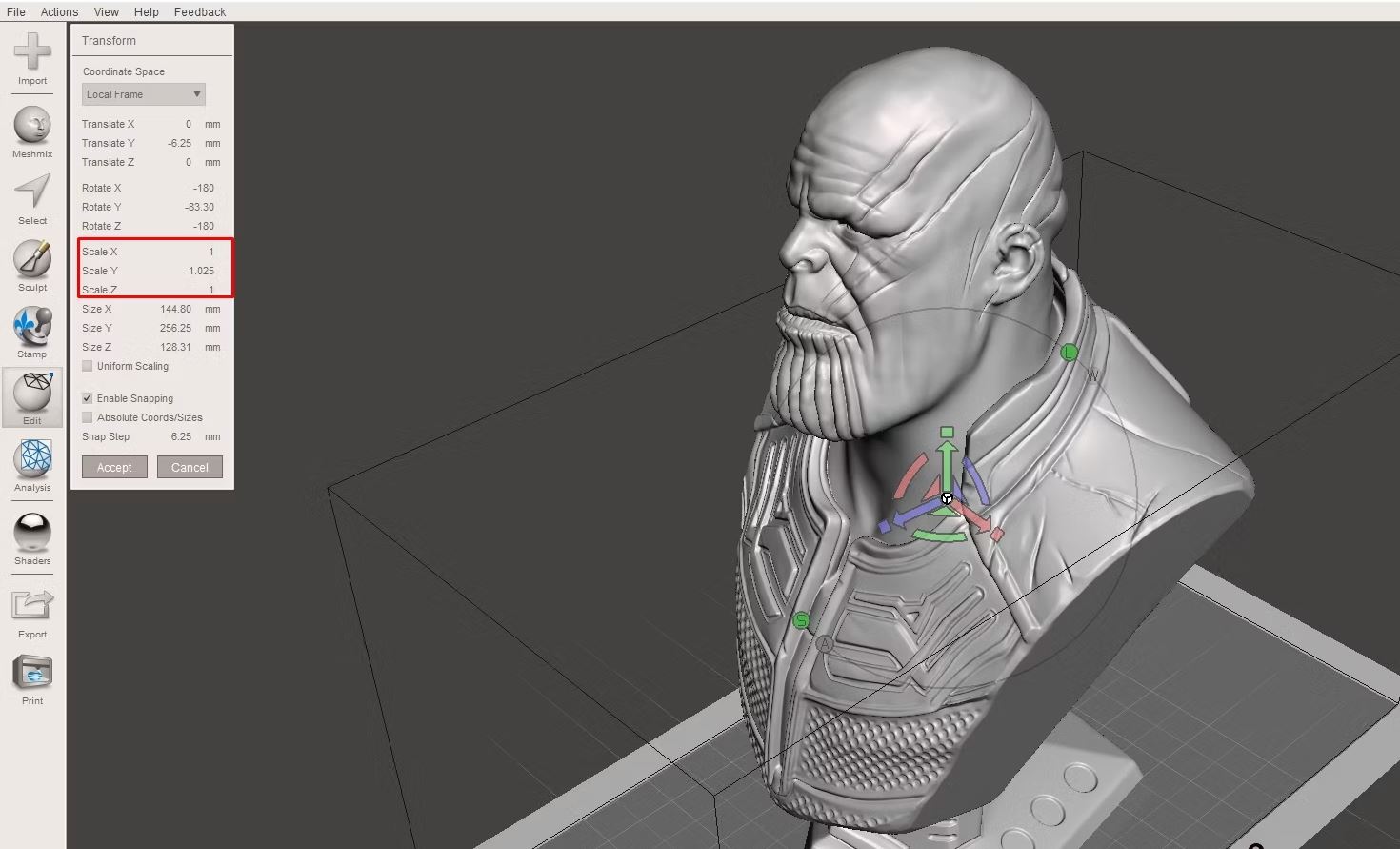Open the Coordinate Space Local Frame dropdown
Viewport: 1400px width, 849px height.
pyautogui.click(x=143, y=94)
